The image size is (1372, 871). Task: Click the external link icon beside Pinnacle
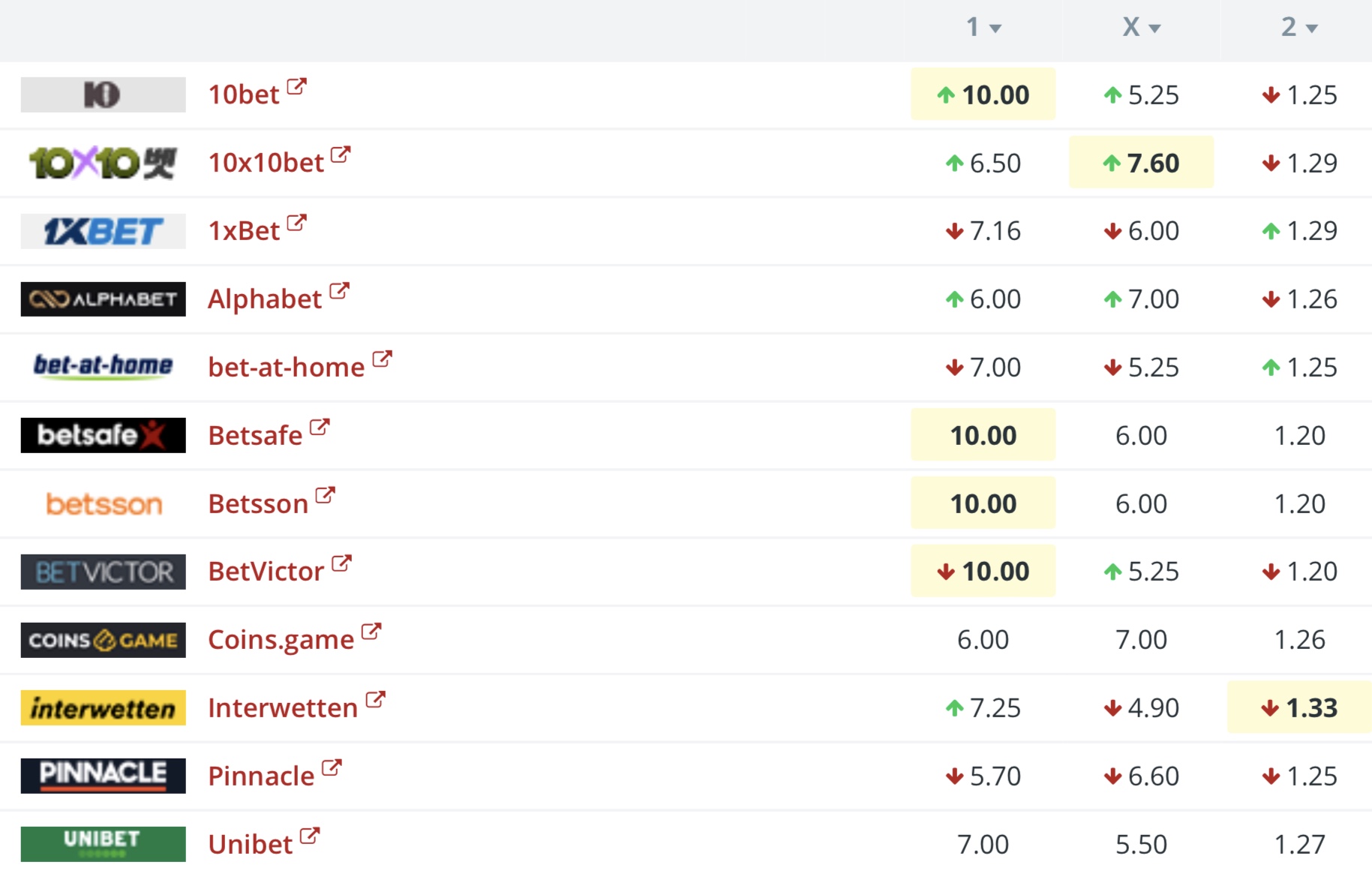[332, 768]
